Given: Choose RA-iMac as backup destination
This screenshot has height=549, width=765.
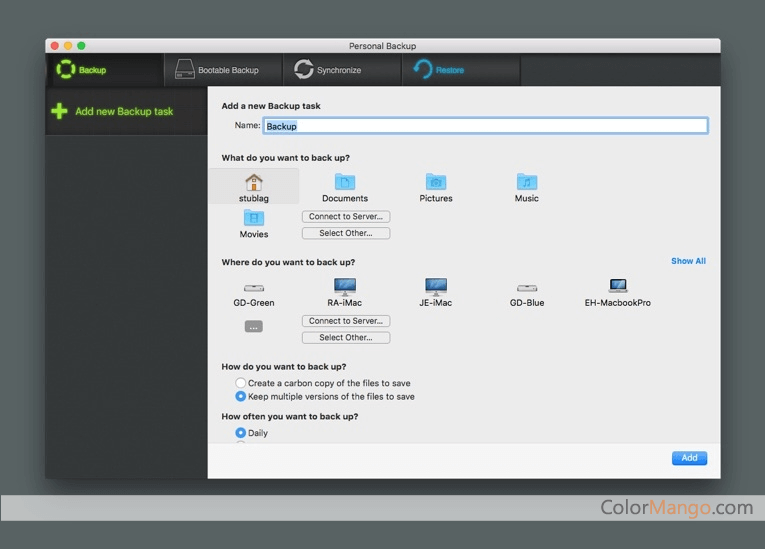Looking at the screenshot, I should click(x=345, y=287).
